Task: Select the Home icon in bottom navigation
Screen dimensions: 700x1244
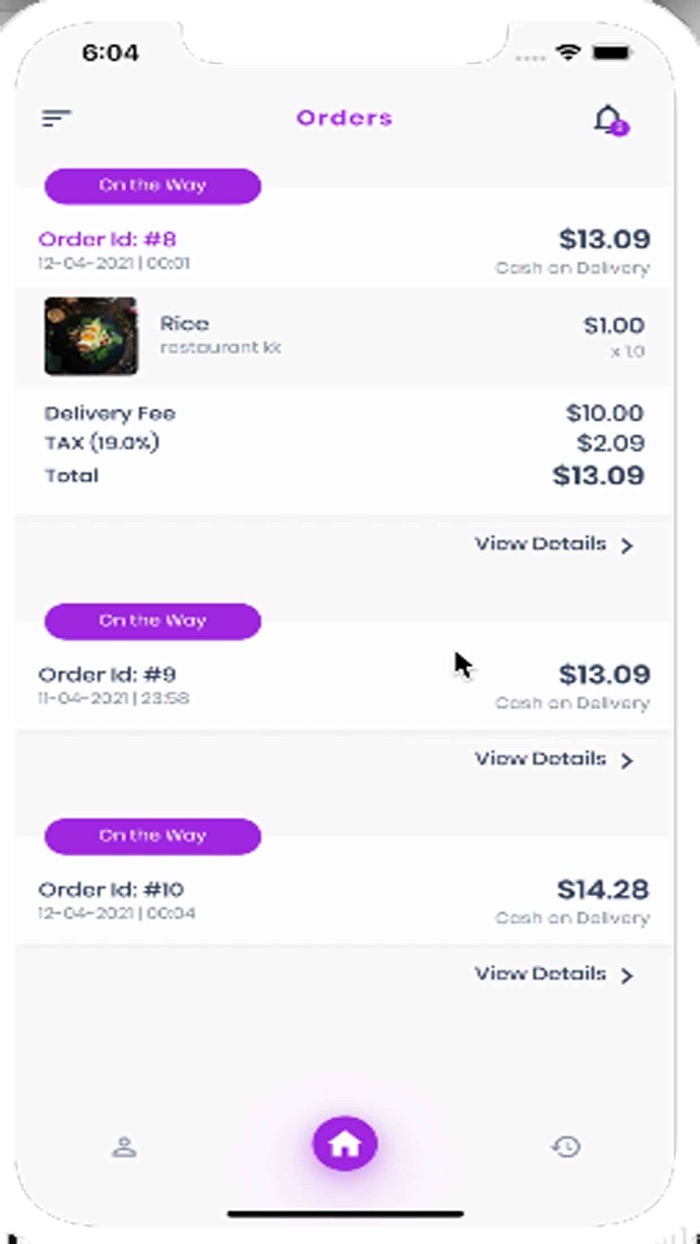Action: [x=344, y=1141]
